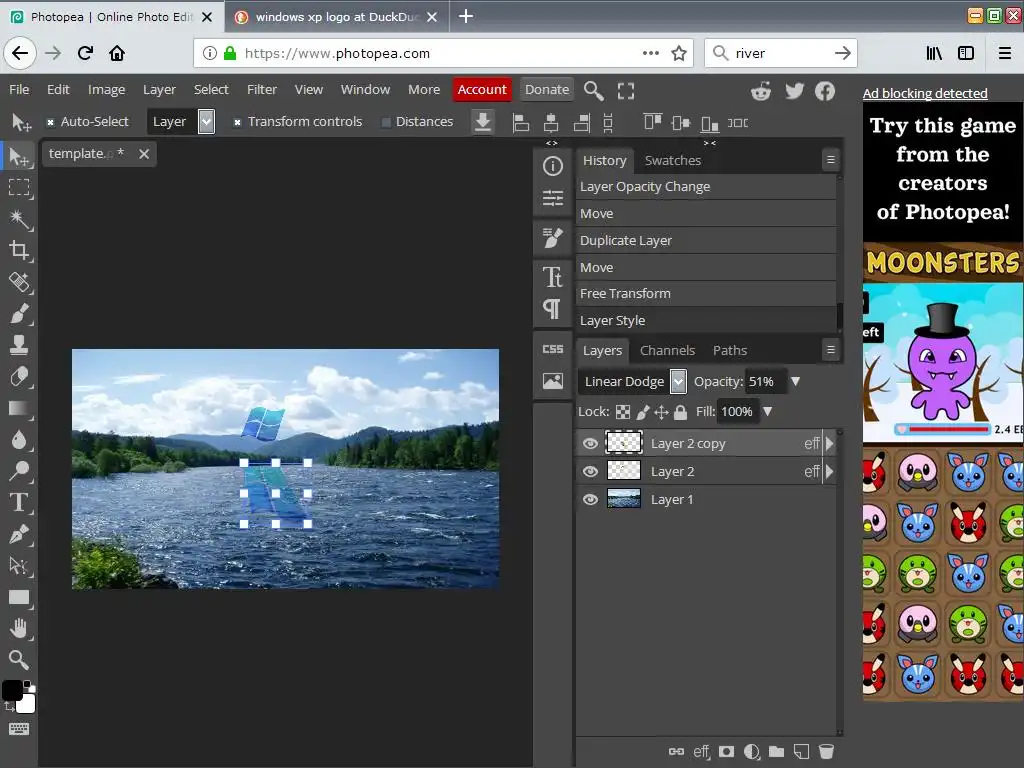This screenshot has height=768, width=1024.
Task: Select the Path Select tool
Action: [19, 566]
